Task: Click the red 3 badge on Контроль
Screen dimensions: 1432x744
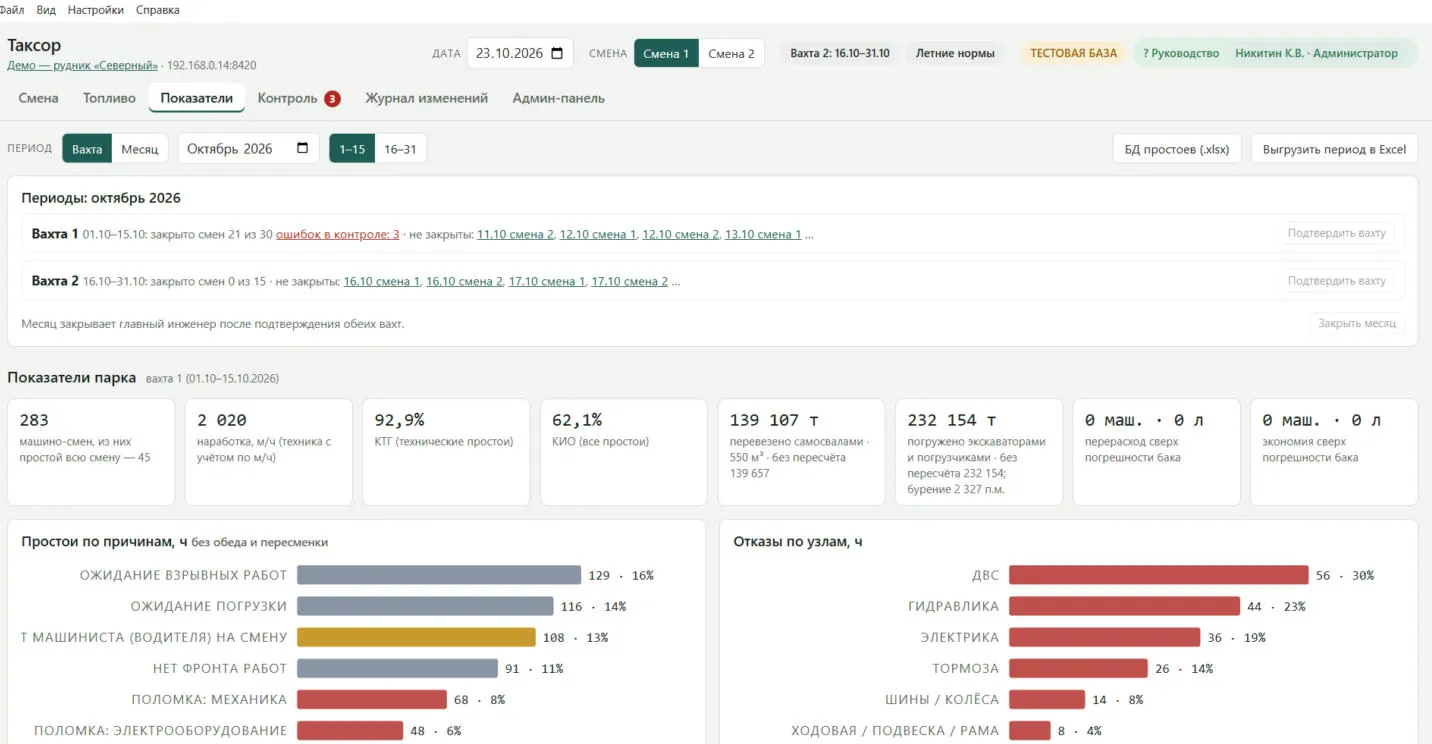Action: coord(332,98)
